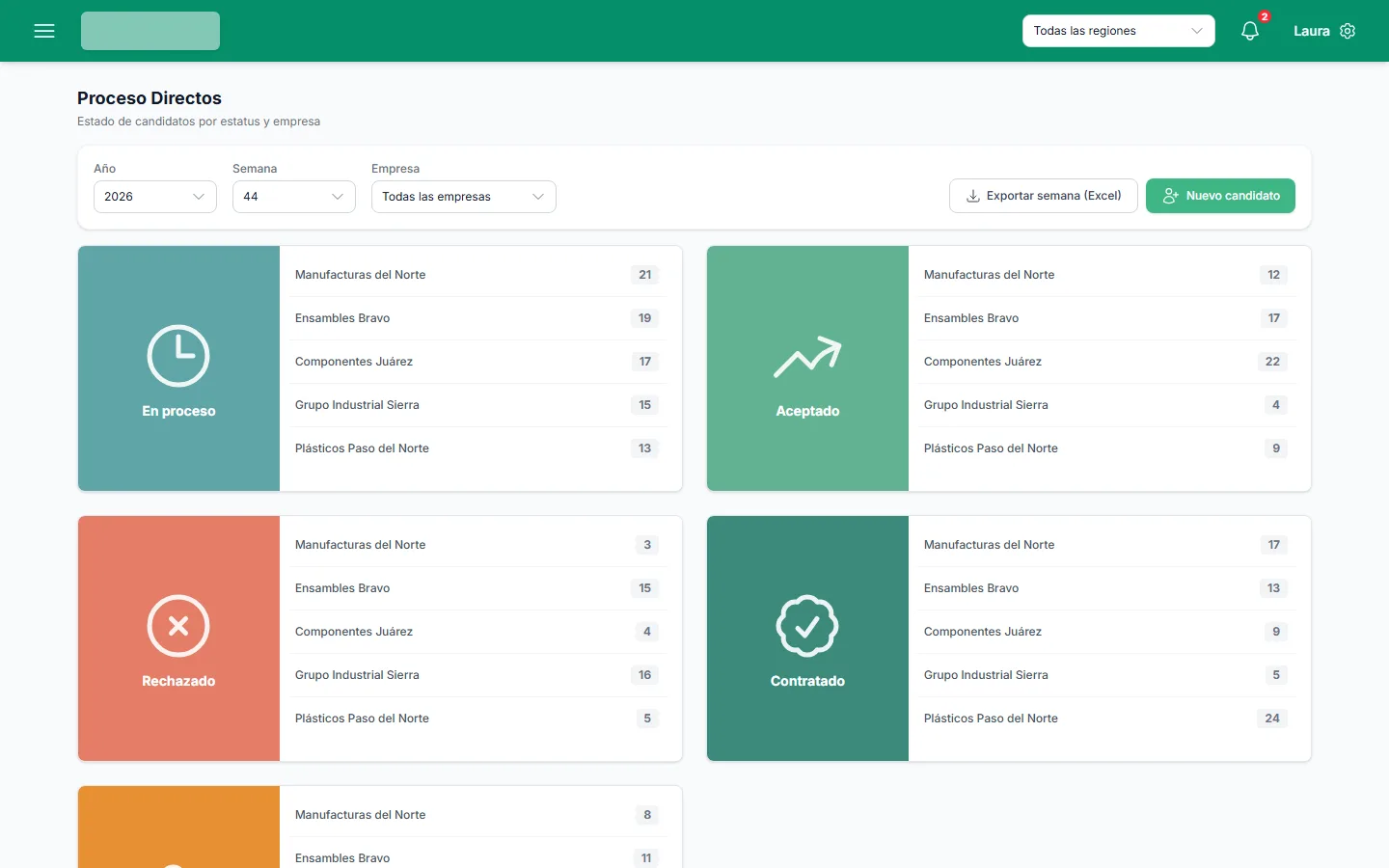Click the Rechazado status label

point(178,681)
